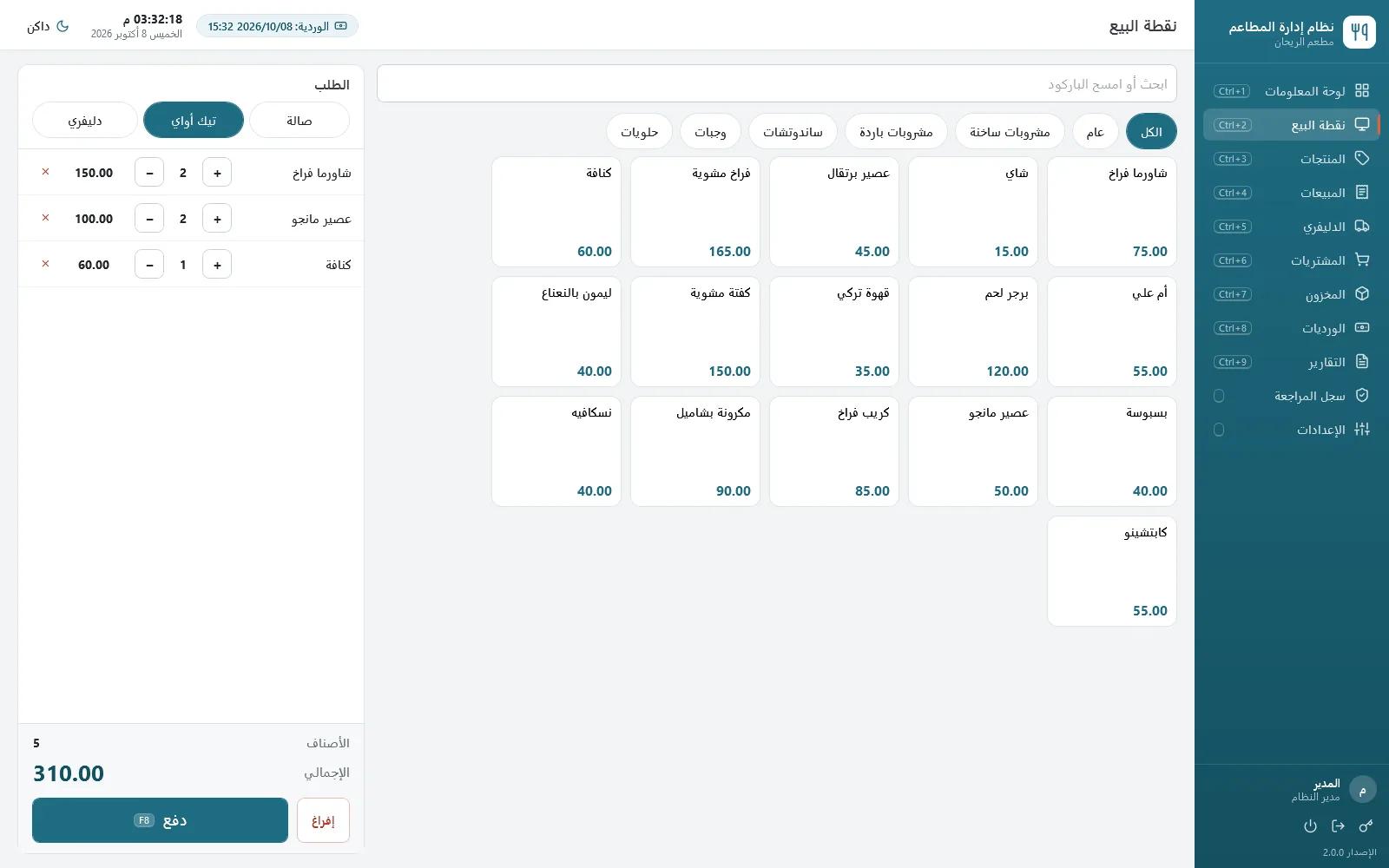Screen dimensions: 1389x868
Task: Add ليمون بالنعناع product card
Action: coord(556,332)
